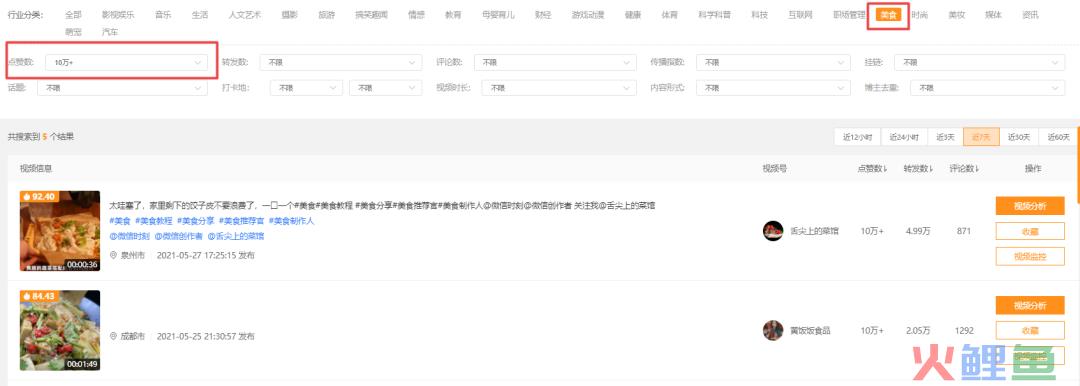Sort results by 点赞数 column arrow
1080x386 pixels.
tap(885, 169)
